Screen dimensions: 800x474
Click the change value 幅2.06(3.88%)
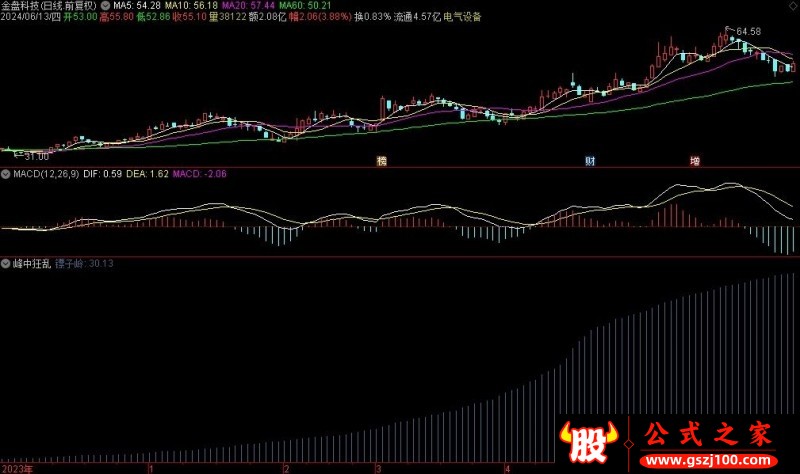[320, 17]
